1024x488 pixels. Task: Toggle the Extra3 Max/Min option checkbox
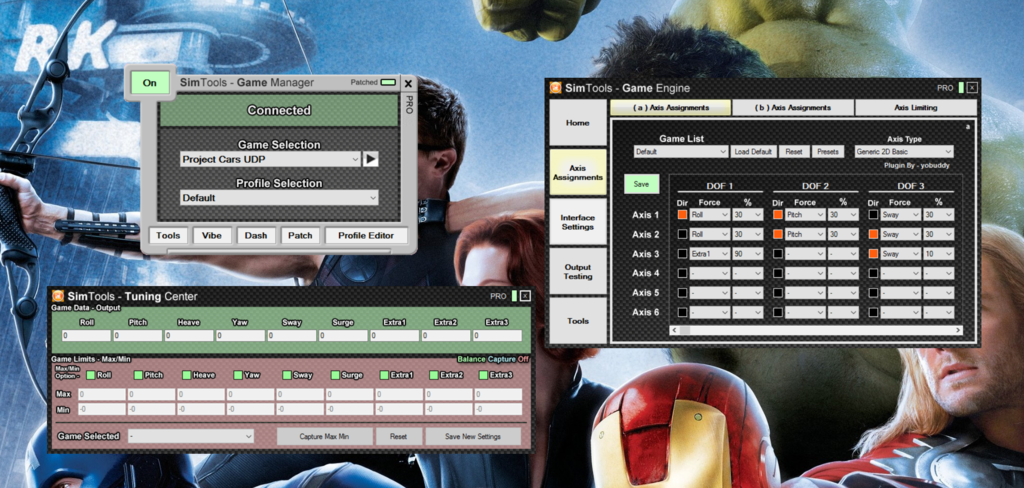(x=483, y=375)
